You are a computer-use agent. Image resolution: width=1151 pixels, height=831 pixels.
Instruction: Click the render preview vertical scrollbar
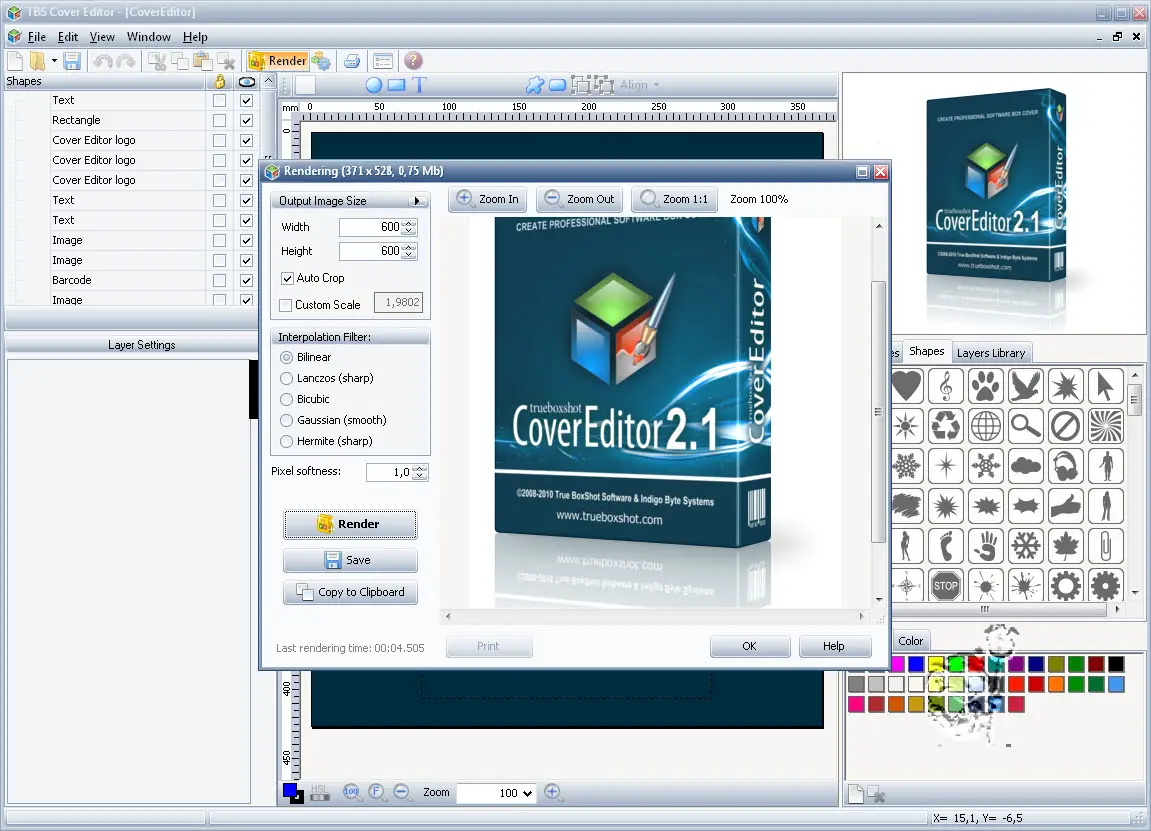pos(878,413)
